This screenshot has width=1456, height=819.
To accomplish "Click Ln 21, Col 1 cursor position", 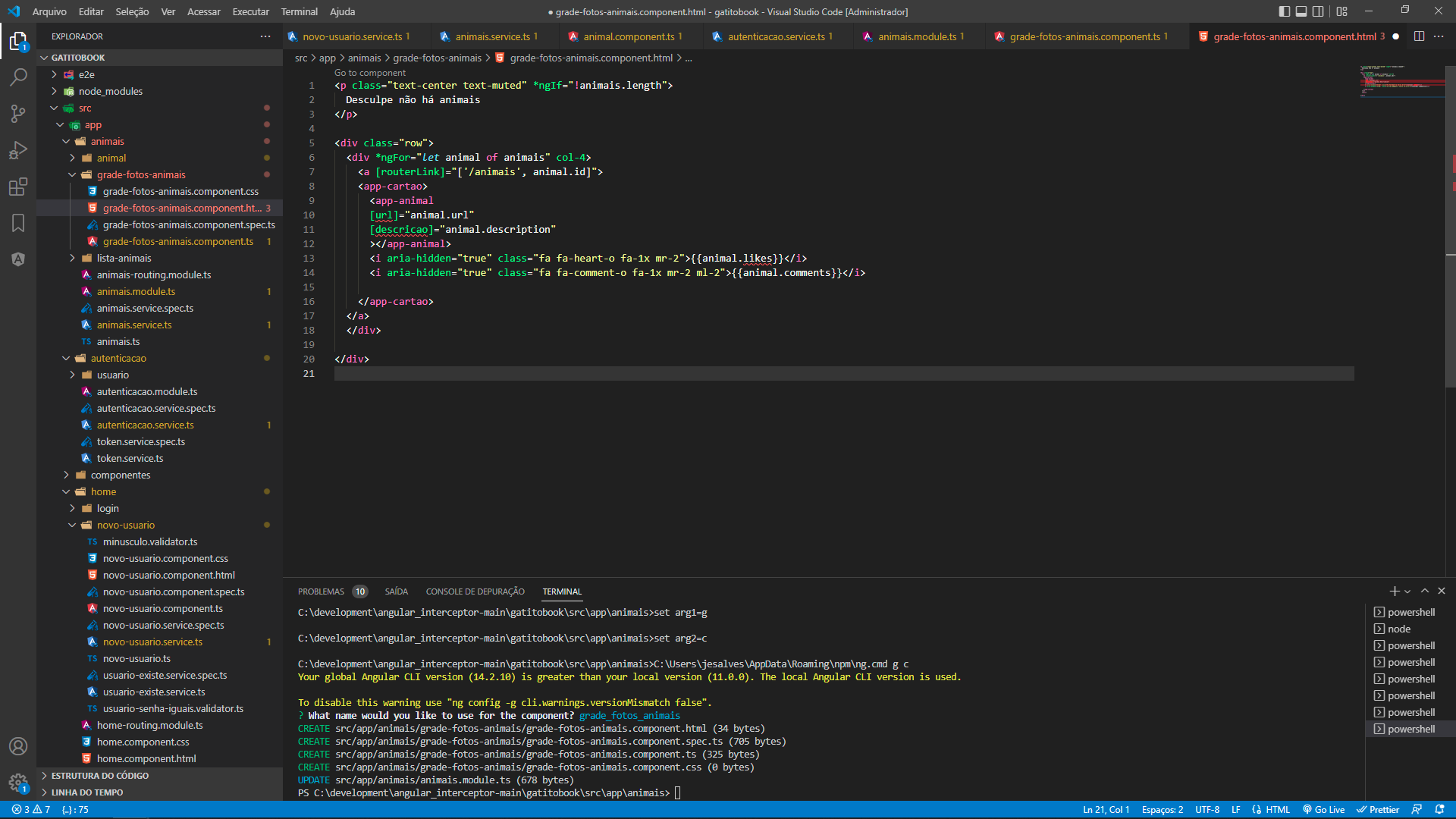I will point(1106,810).
